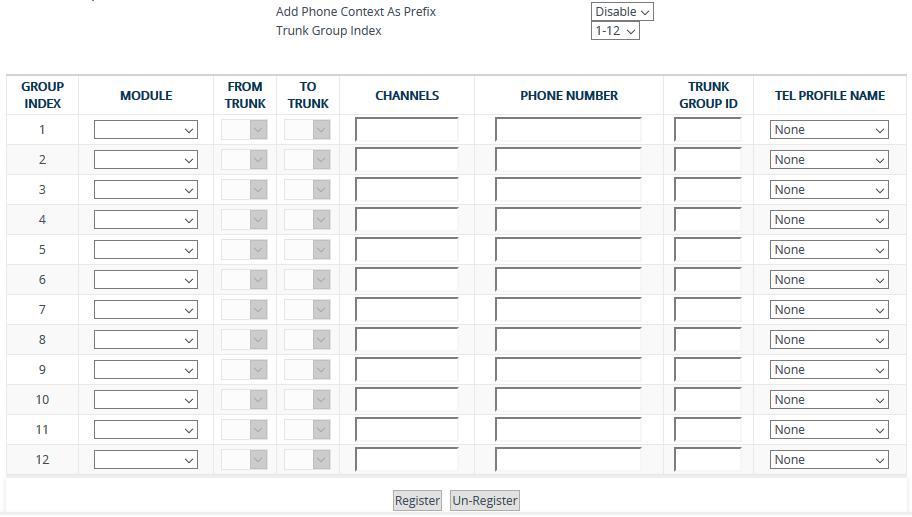
Task: Click Module dropdown for group index 9
Action: [146, 370]
